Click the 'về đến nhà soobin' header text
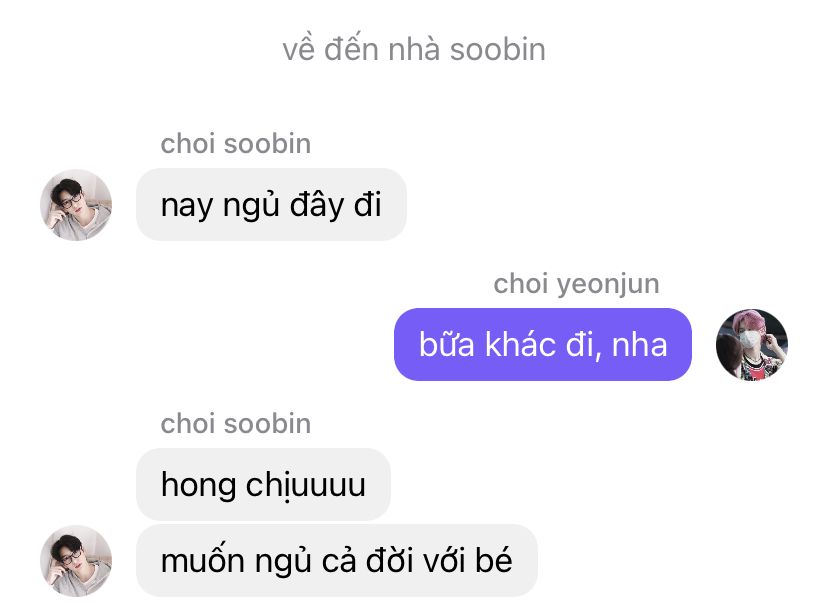The image size is (828, 608). tap(414, 49)
